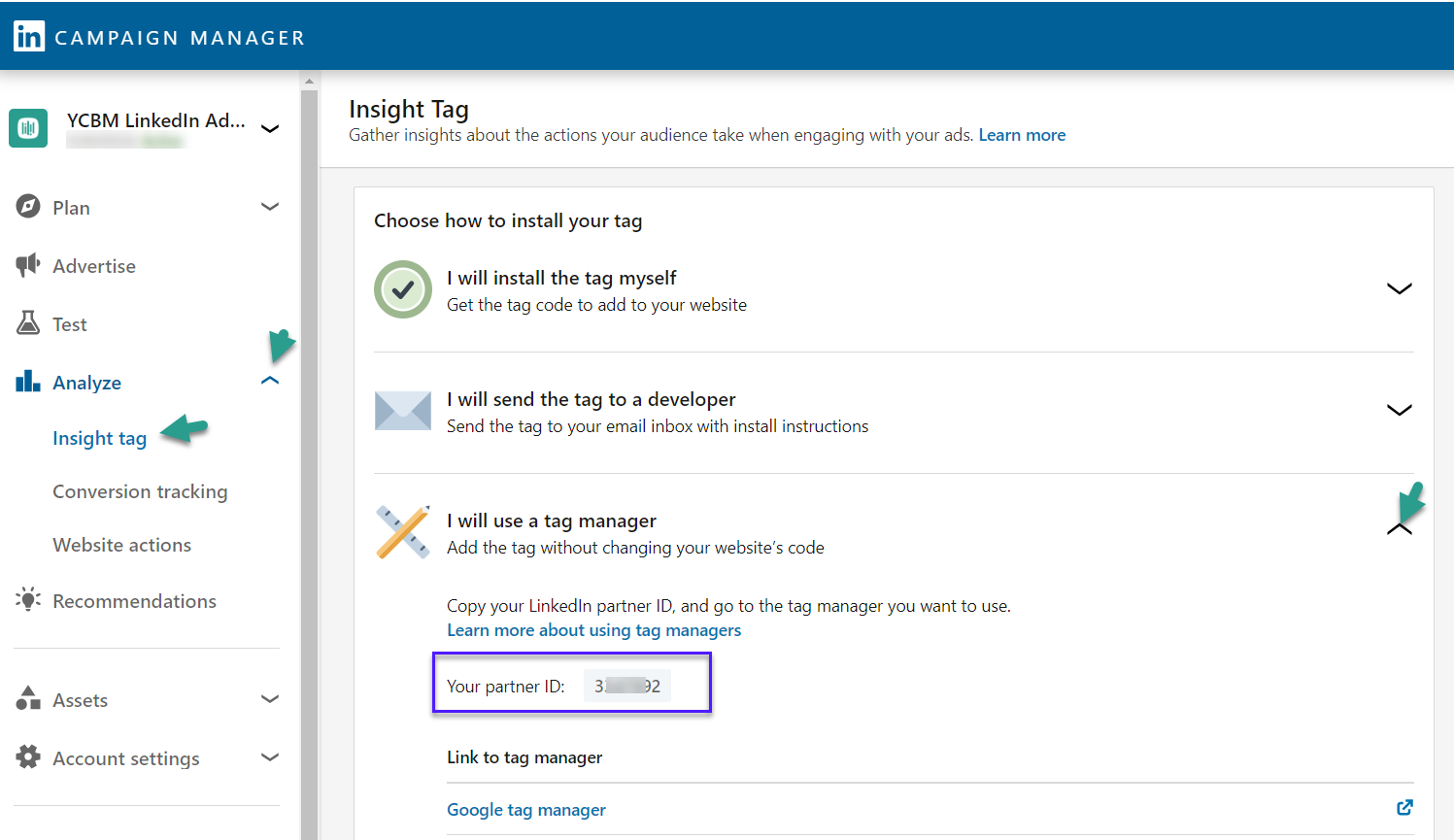Viewport: 1454px width, 840px height.
Task: Click the YCBM LinkedIn account avatar icon
Action: click(28, 128)
